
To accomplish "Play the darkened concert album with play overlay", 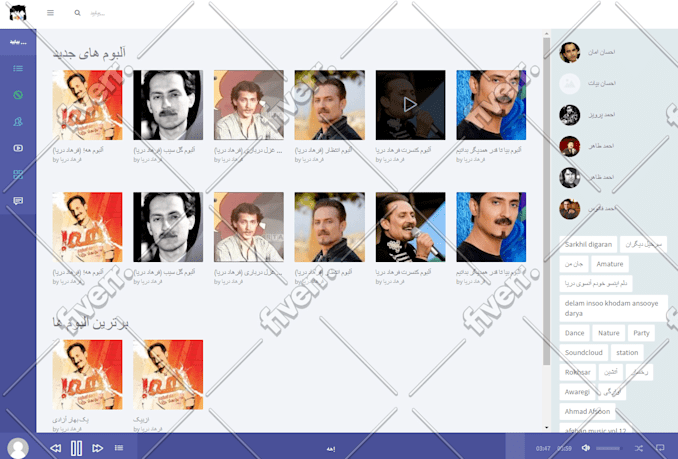I will [410, 105].
